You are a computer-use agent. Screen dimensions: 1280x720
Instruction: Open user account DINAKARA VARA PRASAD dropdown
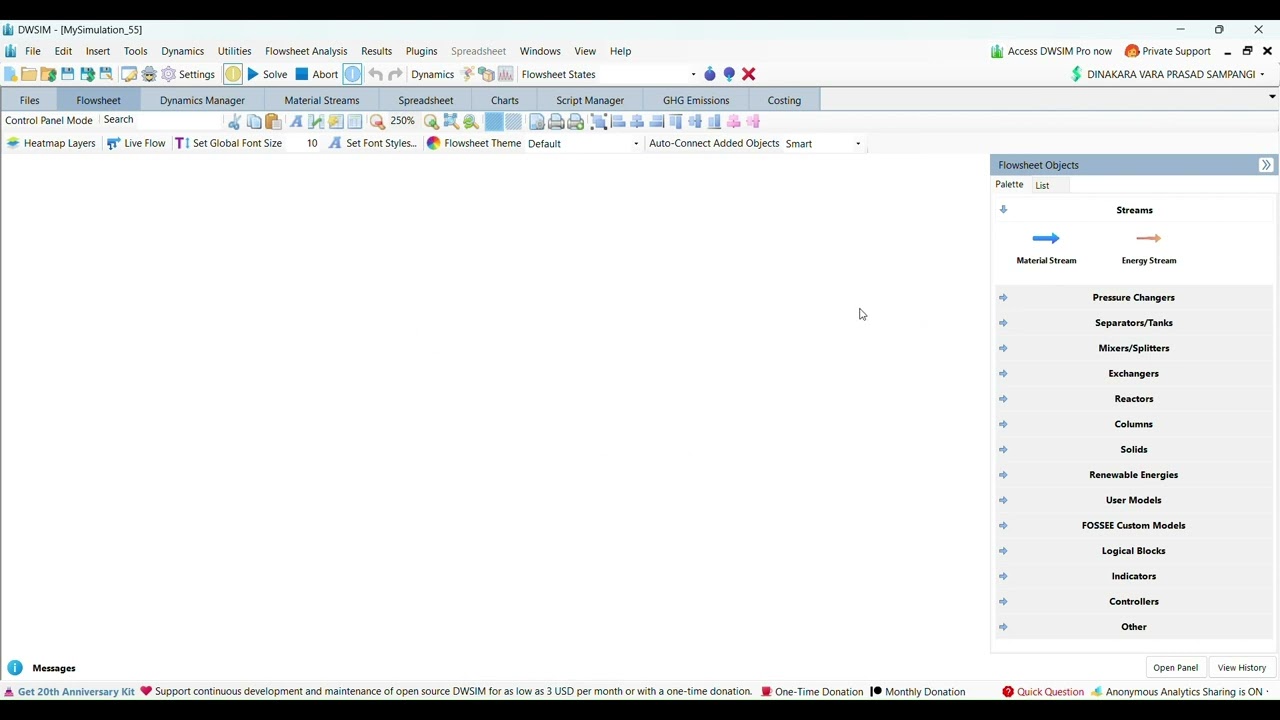coord(1168,74)
